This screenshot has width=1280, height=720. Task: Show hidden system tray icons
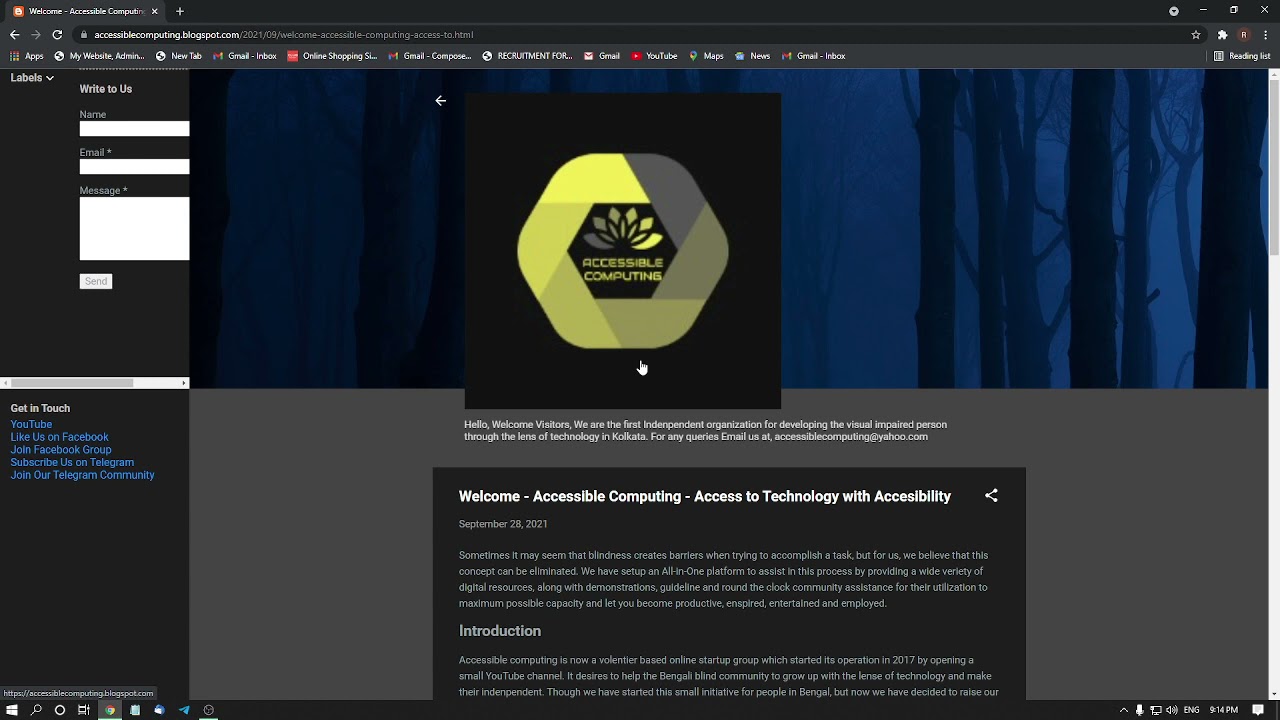(1124, 710)
